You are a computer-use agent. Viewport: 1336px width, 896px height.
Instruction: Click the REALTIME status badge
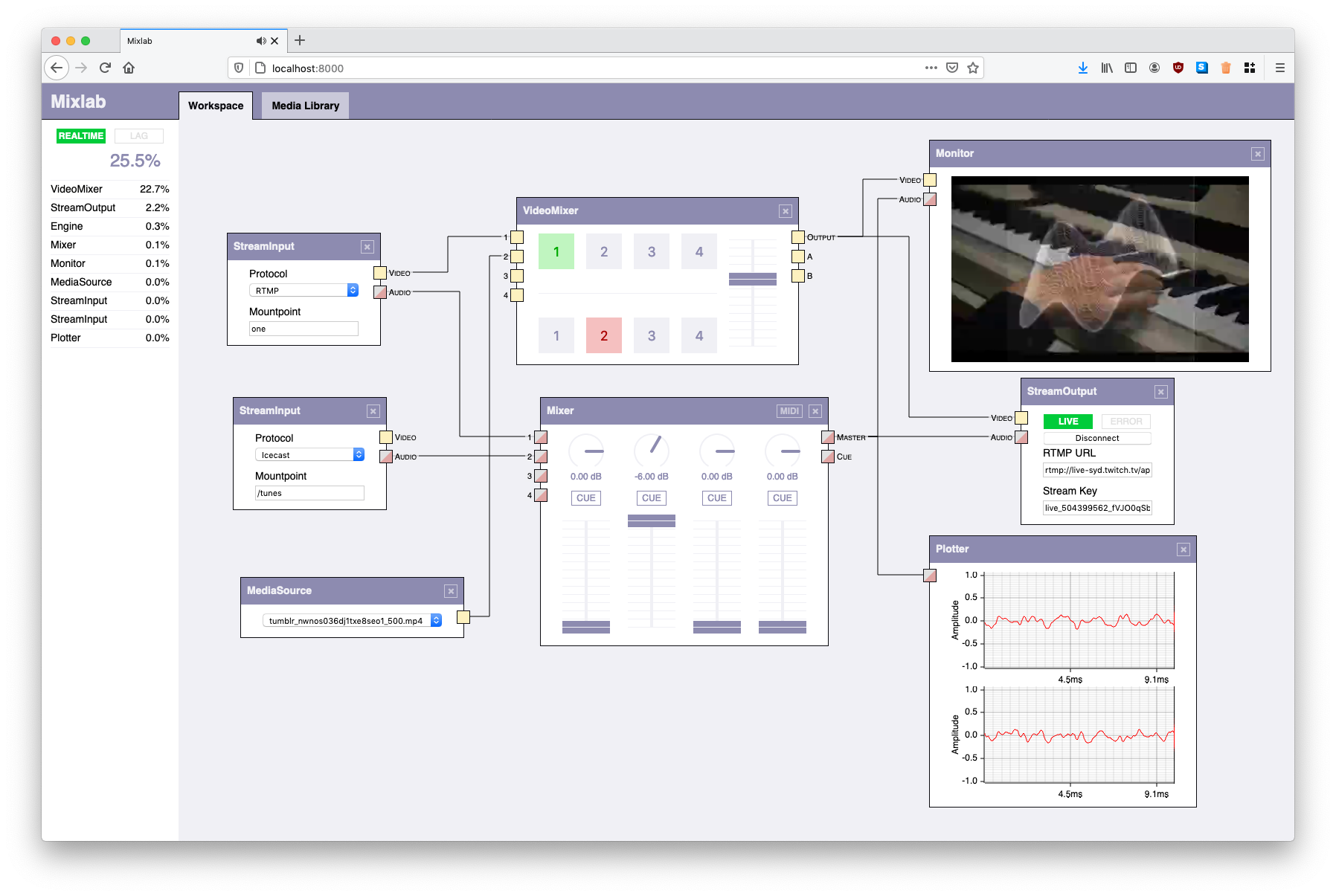point(81,136)
